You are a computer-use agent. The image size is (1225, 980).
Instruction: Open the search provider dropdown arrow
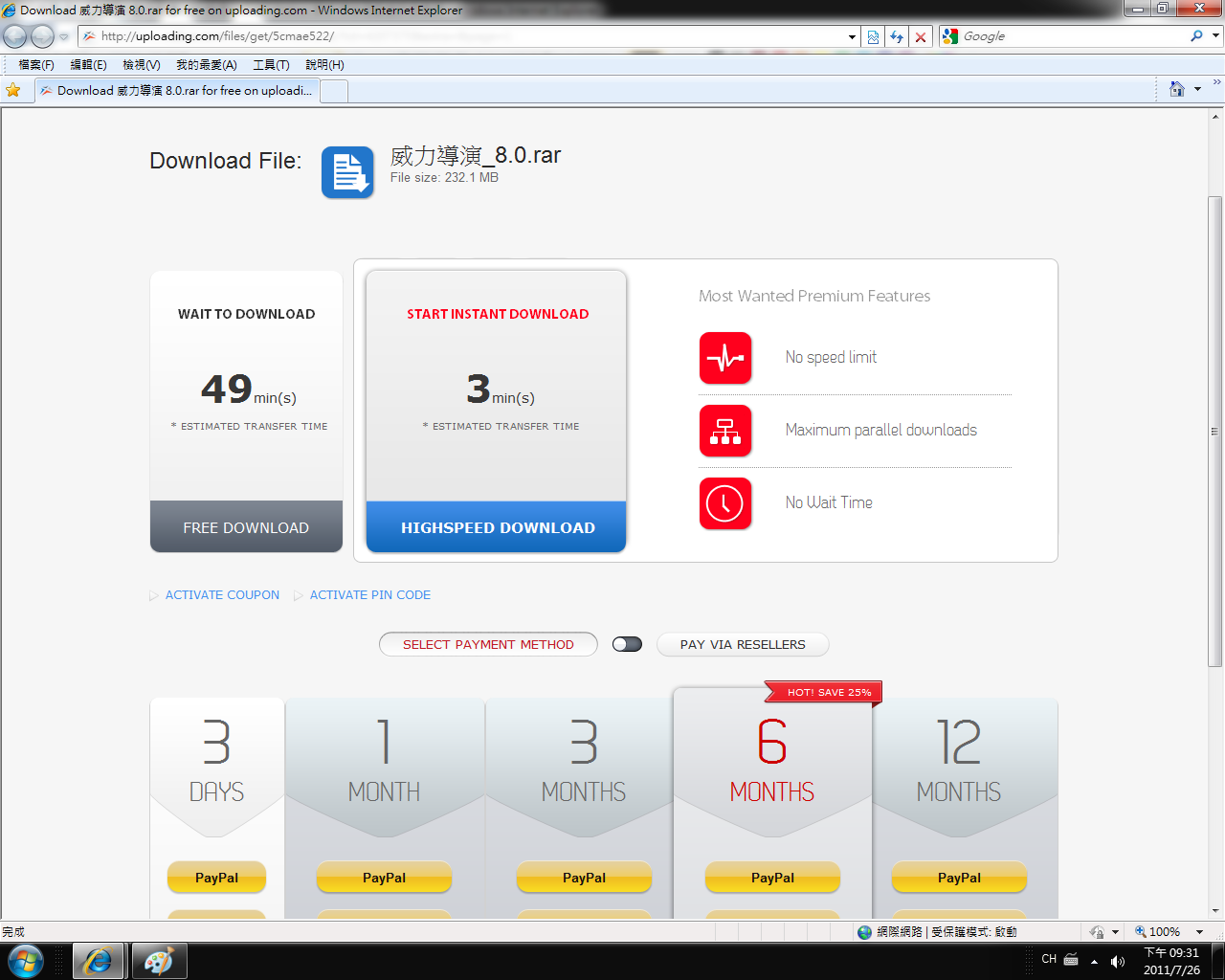(1216, 36)
